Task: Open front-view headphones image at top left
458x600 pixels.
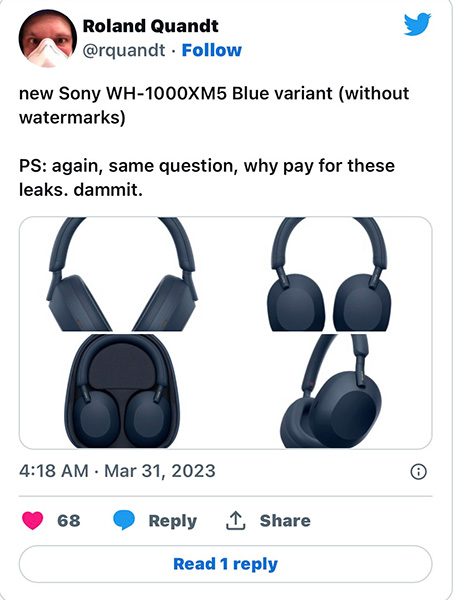Action: (122, 274)
